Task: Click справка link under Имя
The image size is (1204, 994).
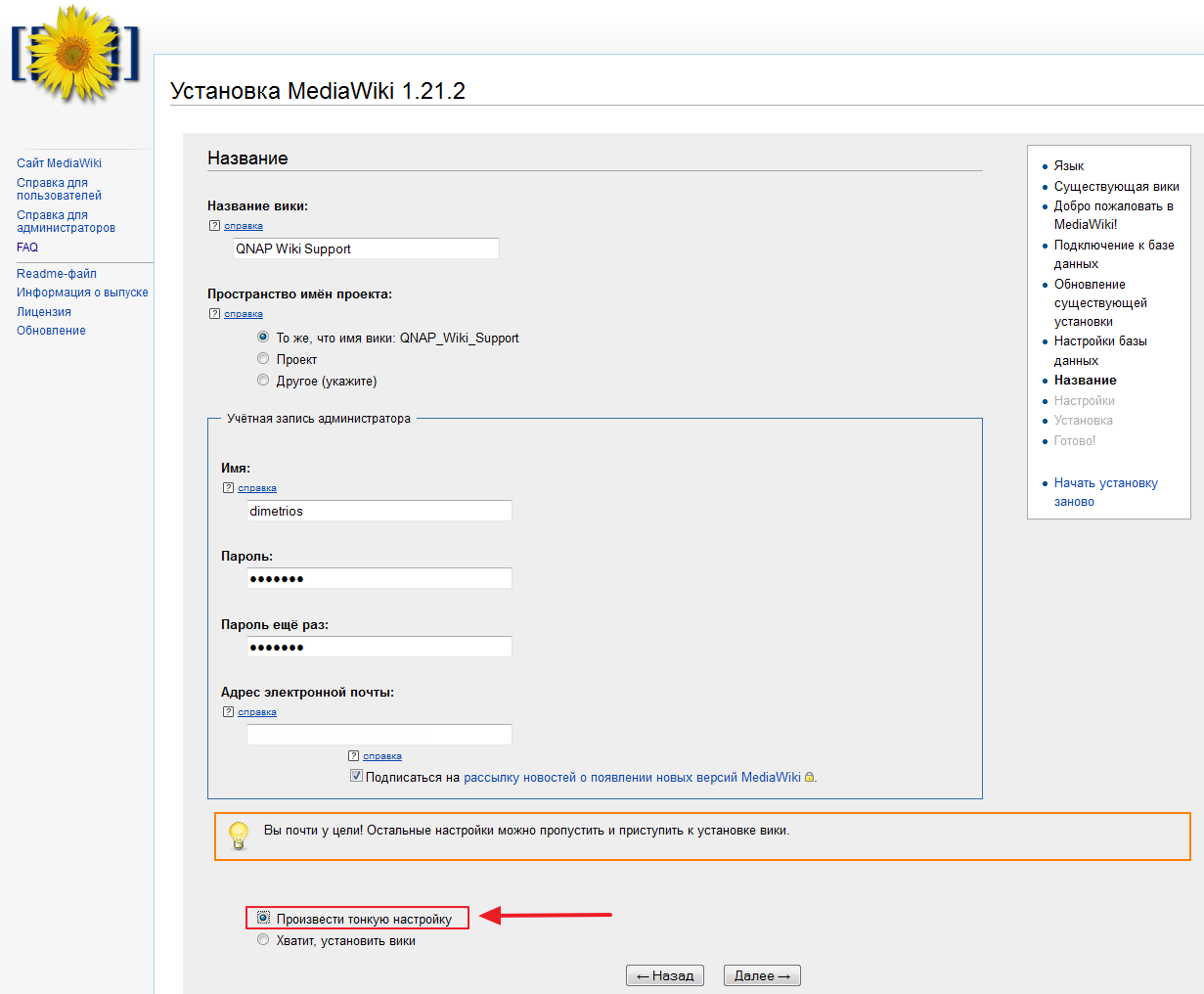Action: coord(257,488)
